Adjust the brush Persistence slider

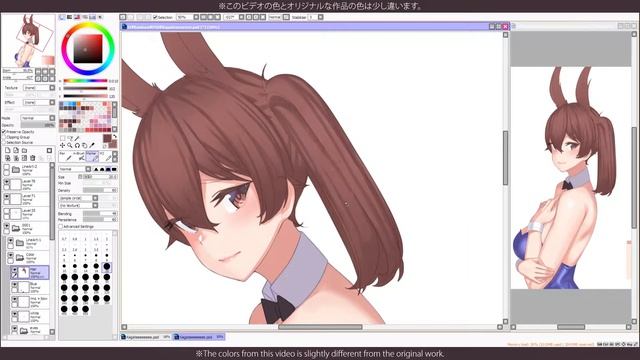[x=100, y=220]
